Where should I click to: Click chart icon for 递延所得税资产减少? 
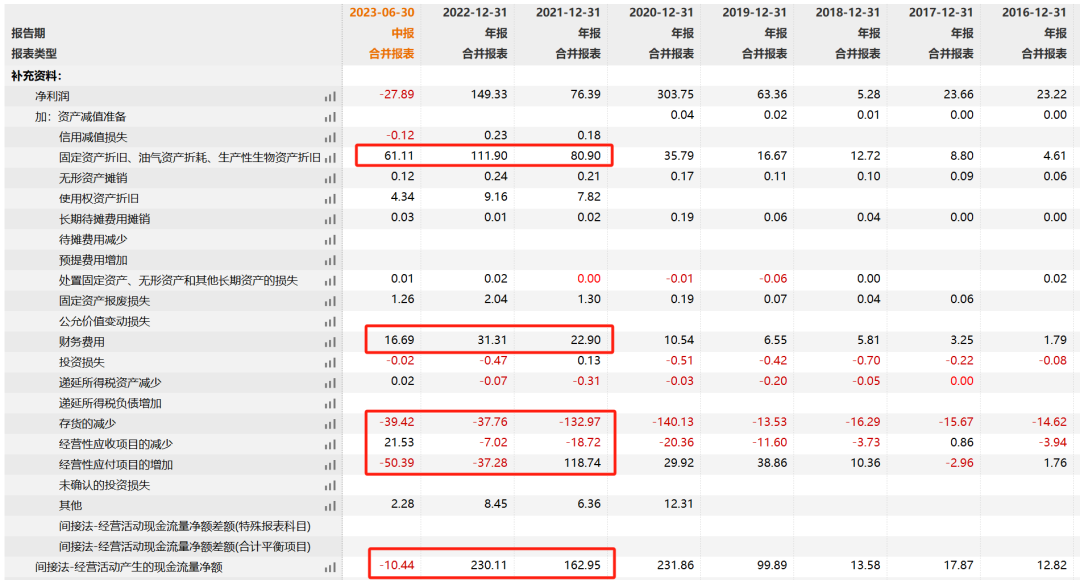[331, 384]
